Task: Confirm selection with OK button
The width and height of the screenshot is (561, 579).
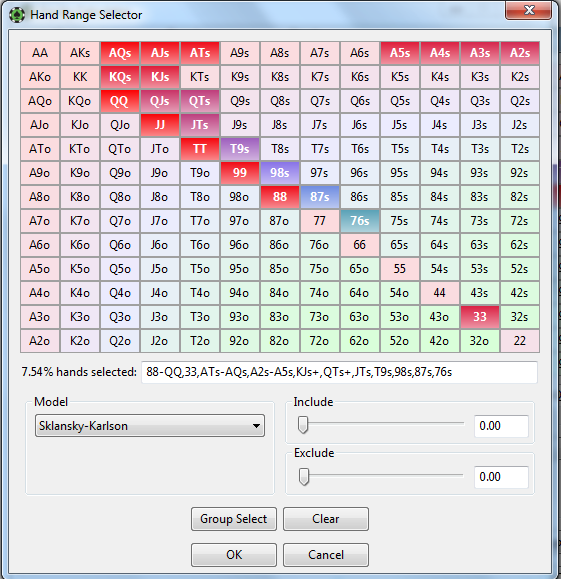Action: pyautogui.click(x=234, y=555)
